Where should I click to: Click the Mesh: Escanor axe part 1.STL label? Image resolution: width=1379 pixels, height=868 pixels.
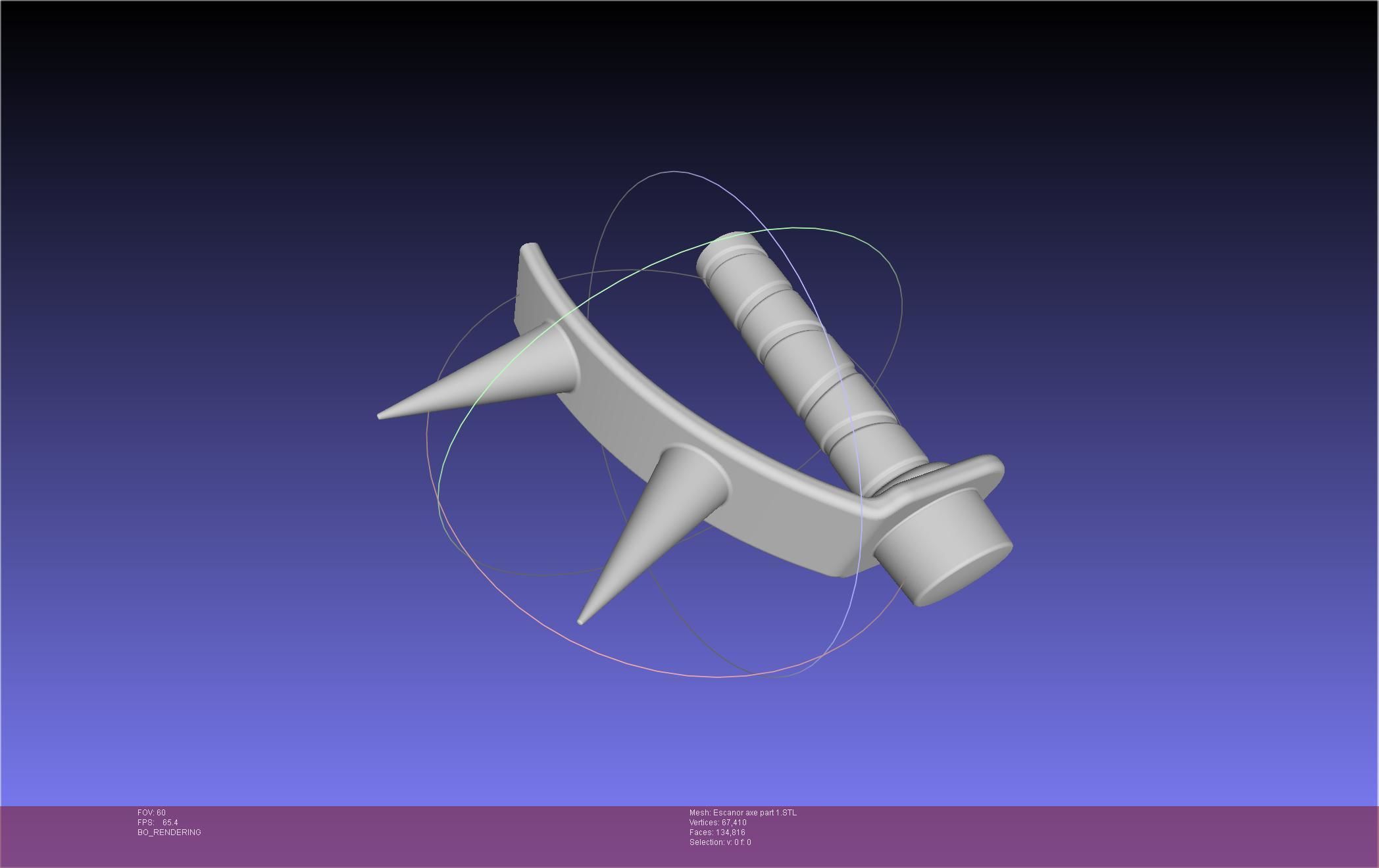coord(743,813)
